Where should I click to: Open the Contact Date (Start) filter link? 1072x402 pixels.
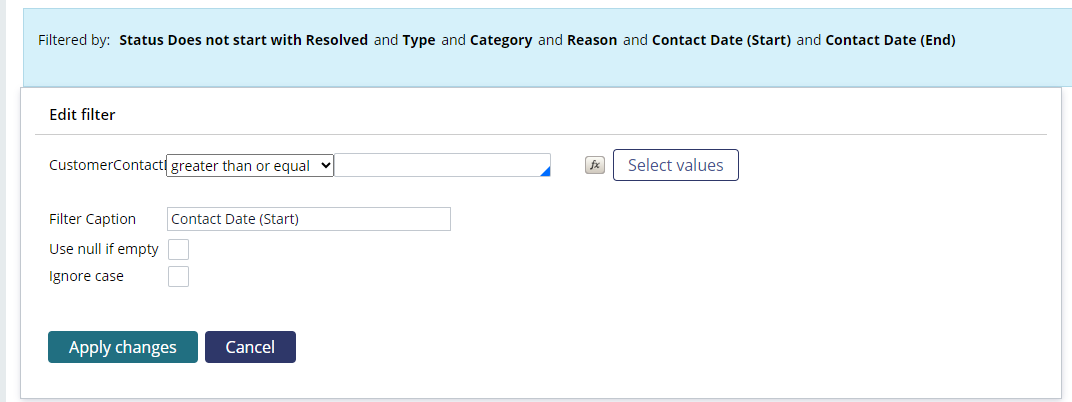coord(721,40)
